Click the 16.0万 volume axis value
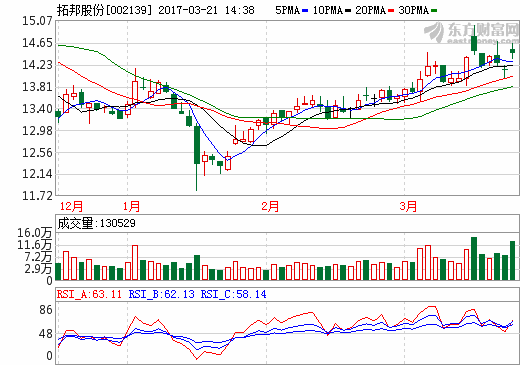The height and width of the screenshot is (365, 520). [35, 233]
